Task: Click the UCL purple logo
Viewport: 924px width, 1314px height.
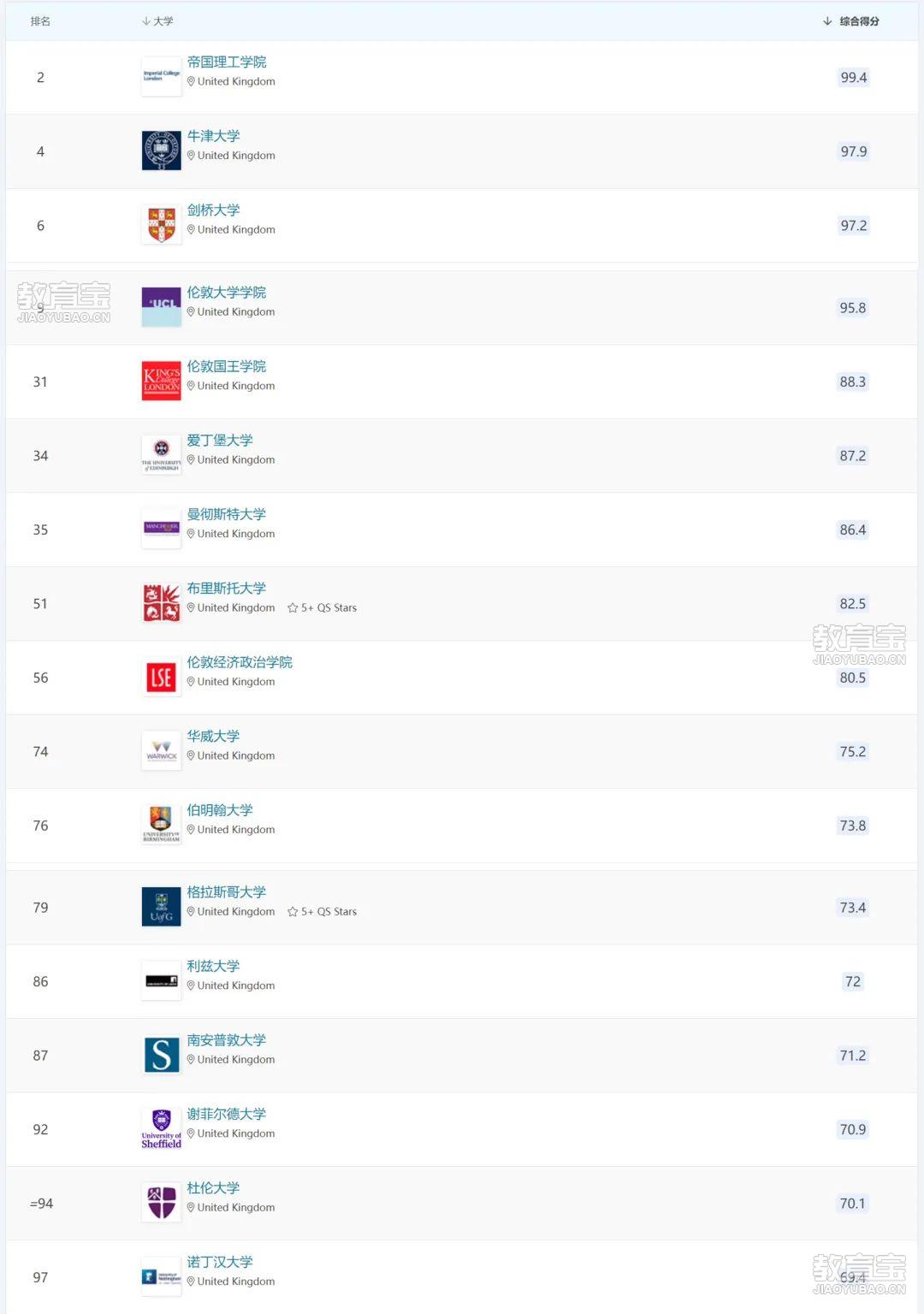Action: [x=162, y=307]
